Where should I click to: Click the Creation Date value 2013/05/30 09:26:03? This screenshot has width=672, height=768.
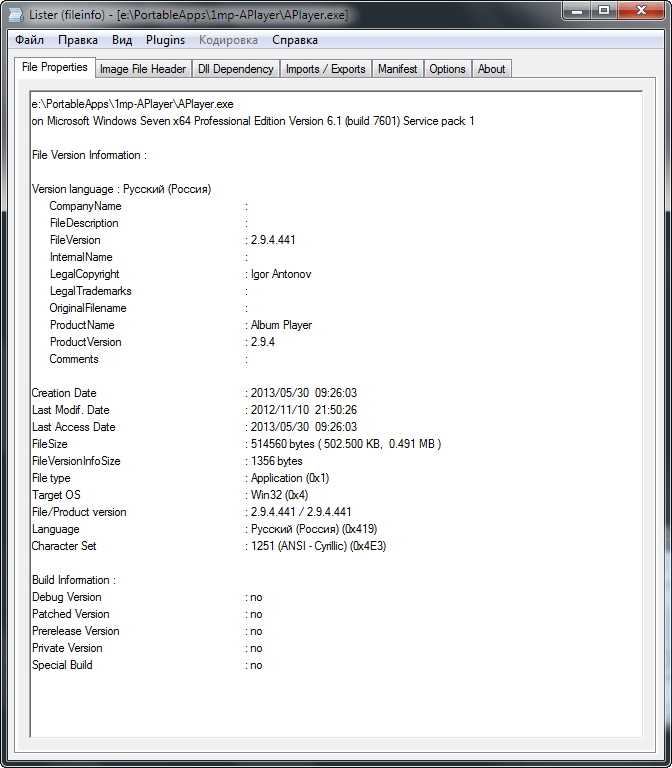coord(304,393)
